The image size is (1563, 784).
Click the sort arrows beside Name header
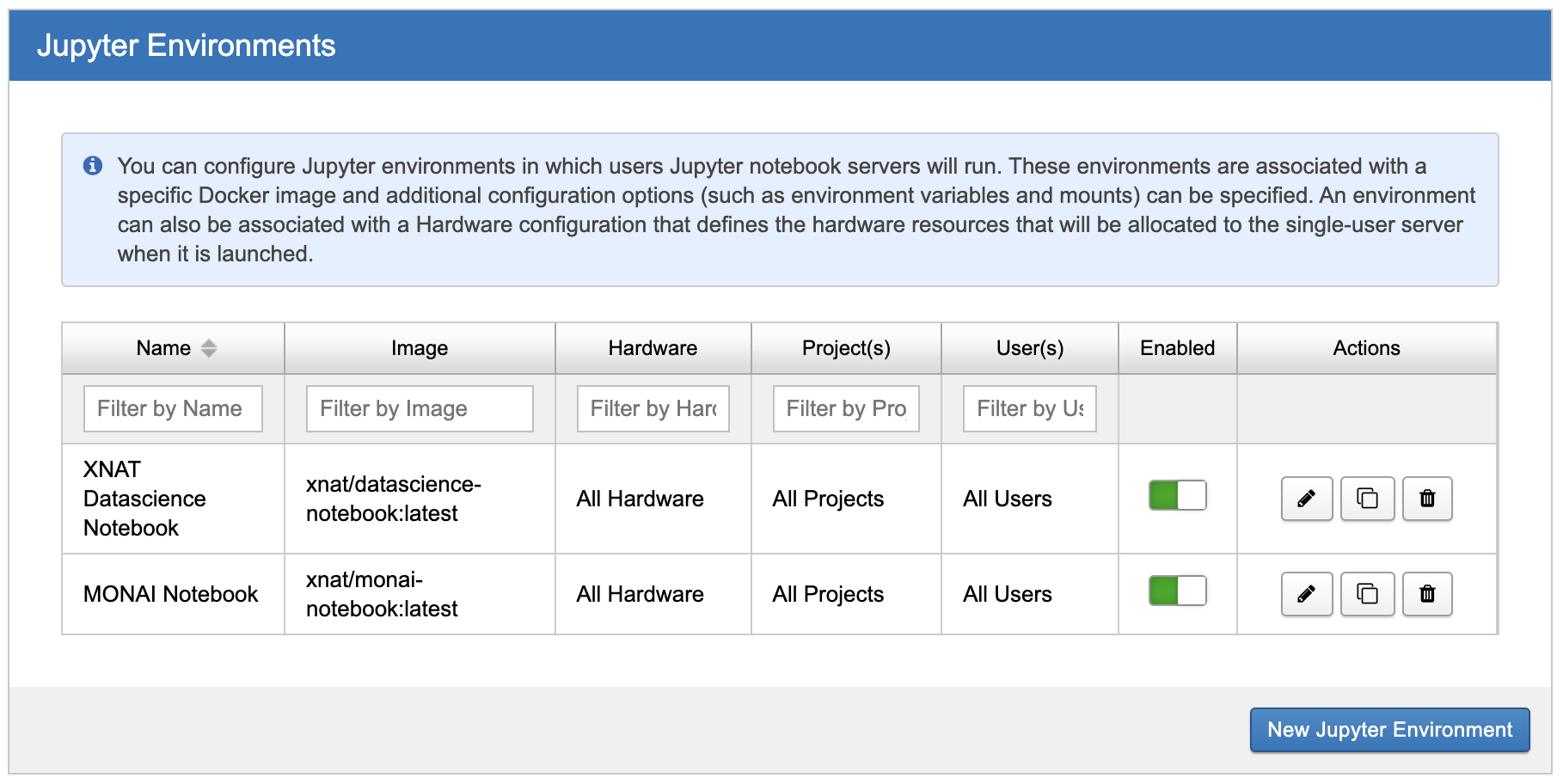click(x=207, y=348)
